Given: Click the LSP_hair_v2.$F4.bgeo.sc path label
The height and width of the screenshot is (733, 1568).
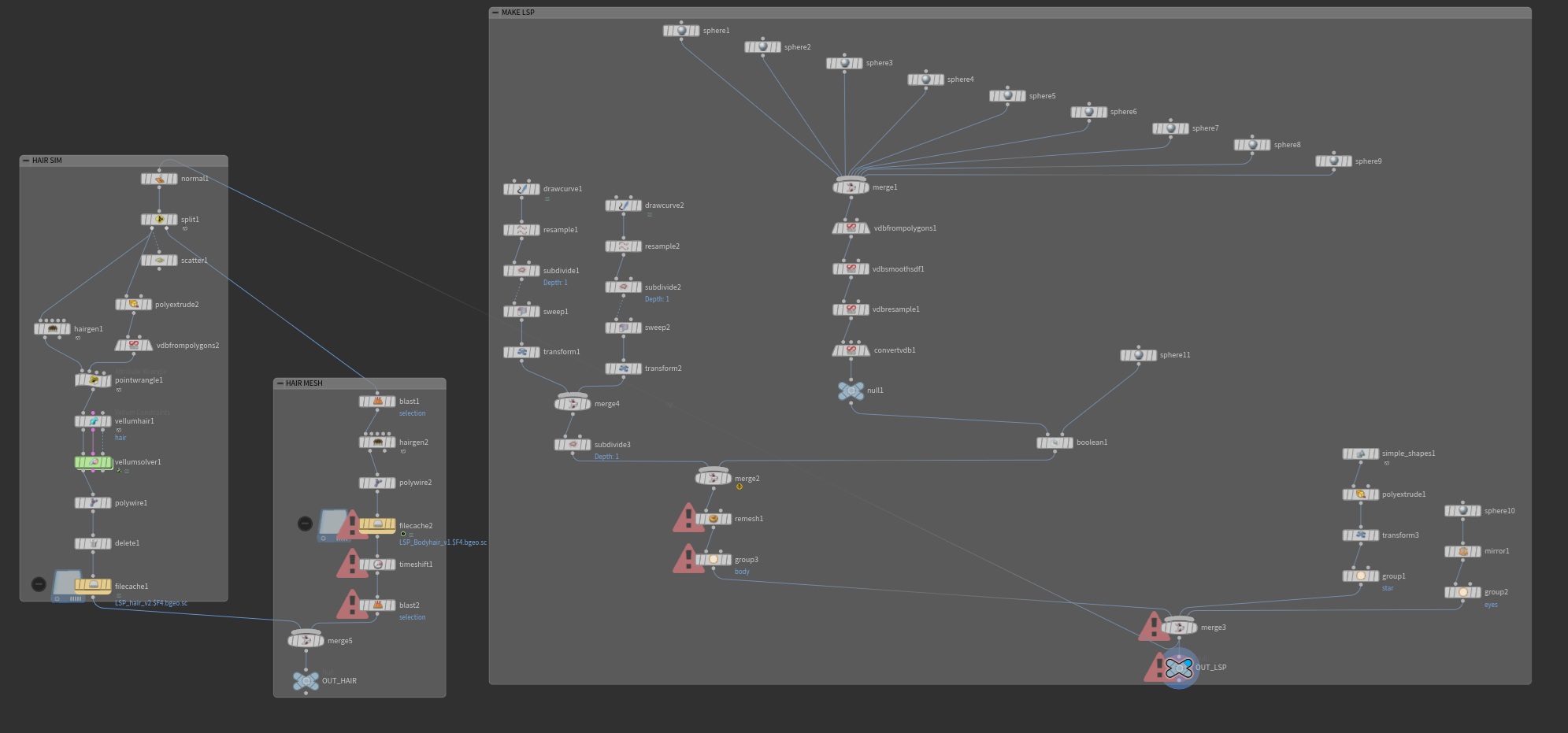Looking at the screenshot, I should click(x=151, y=603).
